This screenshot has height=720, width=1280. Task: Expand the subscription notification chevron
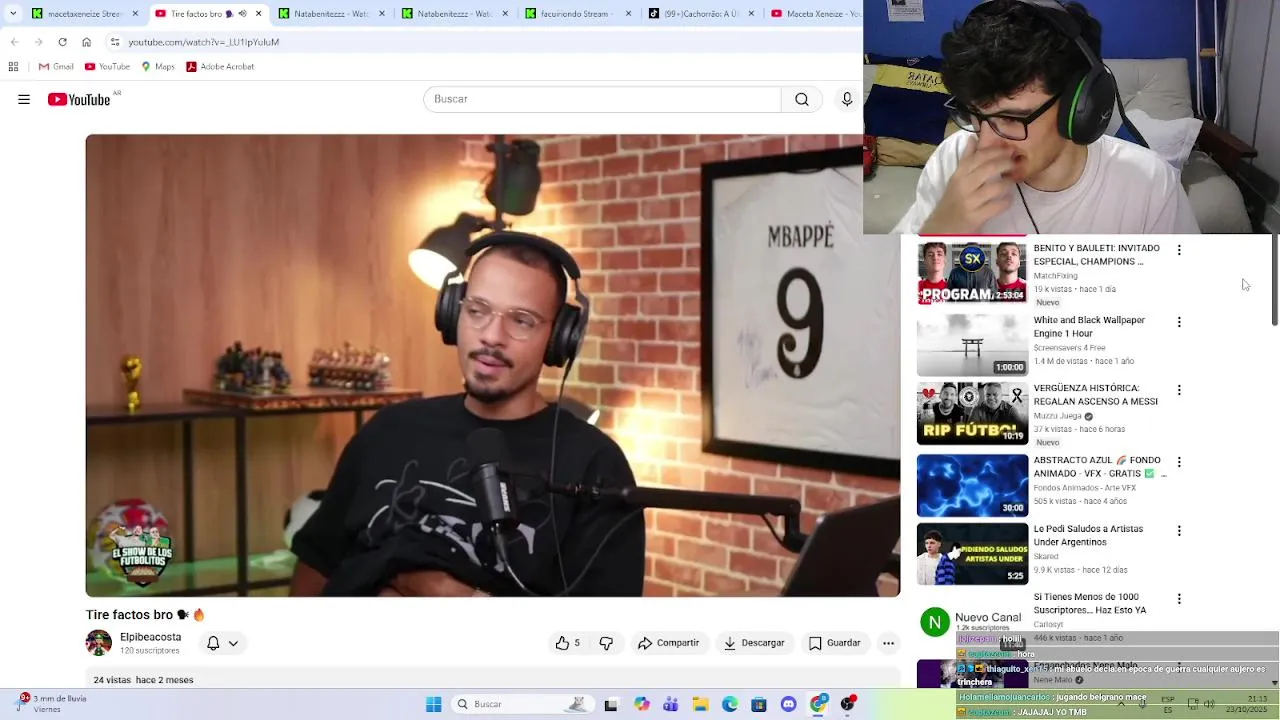pos(233,643)
